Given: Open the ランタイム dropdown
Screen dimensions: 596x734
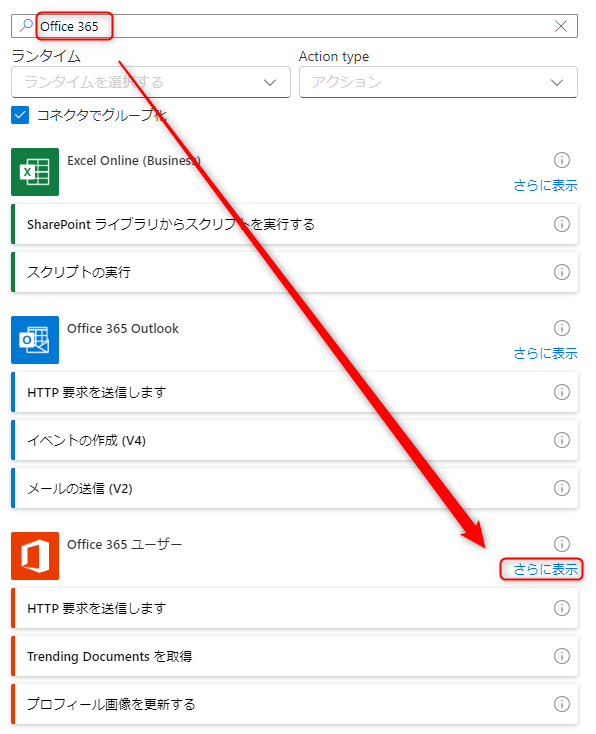Looking at the screenshot, I should pyautogui.click(x=150, y=82).
